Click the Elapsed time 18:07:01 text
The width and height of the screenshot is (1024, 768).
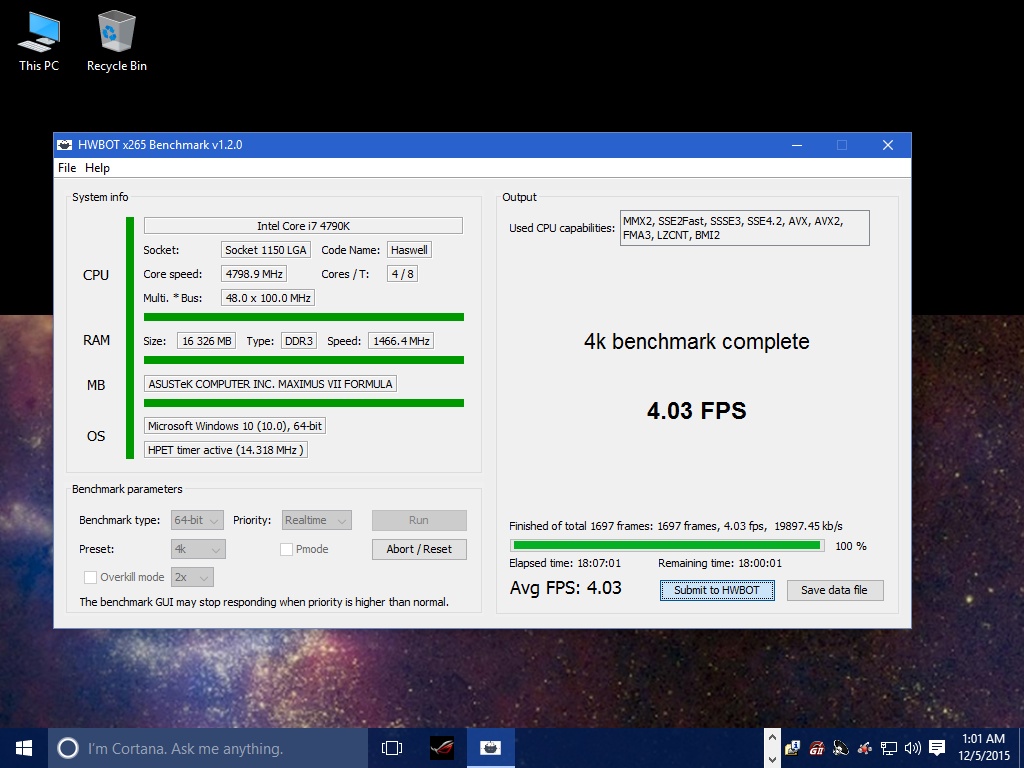565,564
